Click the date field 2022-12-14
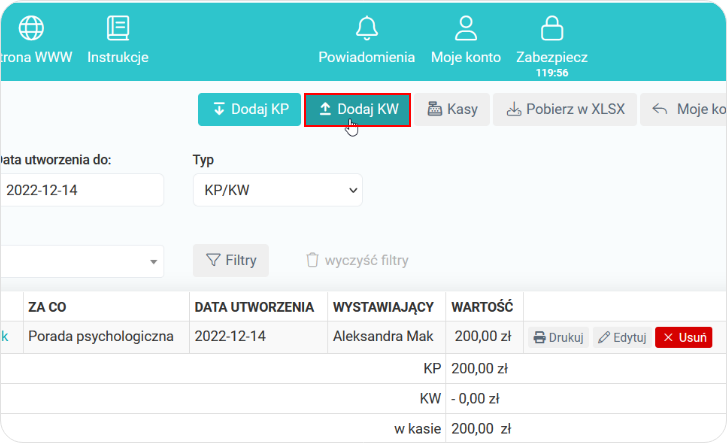 tap(82, 190)
